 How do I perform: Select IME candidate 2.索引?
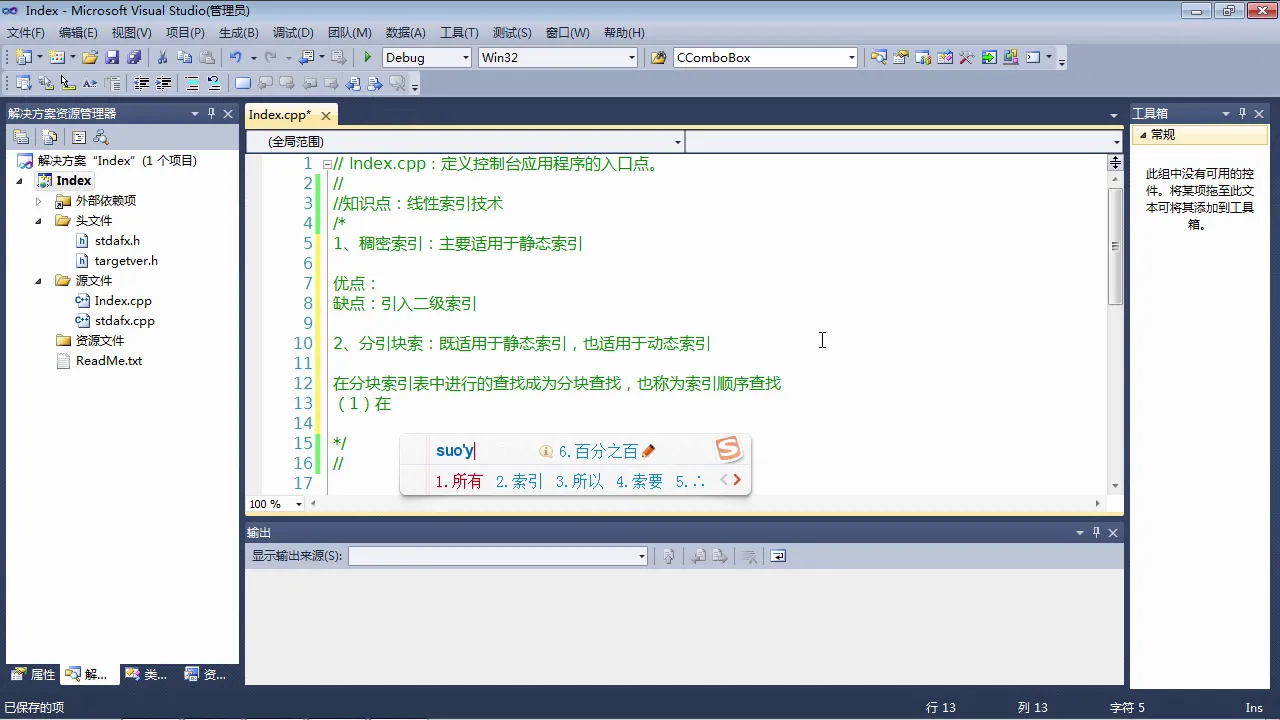(x=519, y=481)
